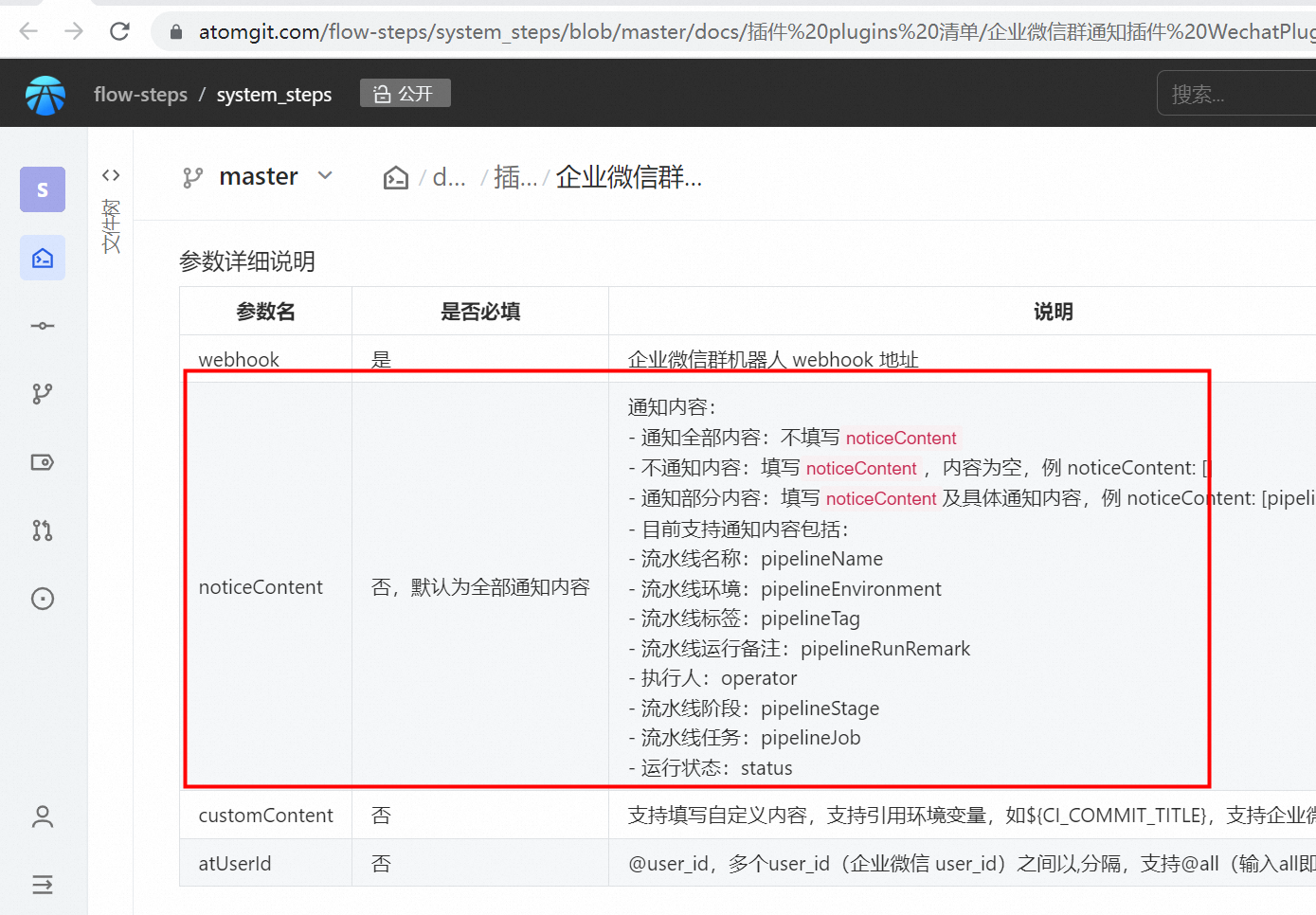Click the 流水线运行备注：pipelineRunRemark line
Viewport: 1316px width, 915px height.
(799, 649)
